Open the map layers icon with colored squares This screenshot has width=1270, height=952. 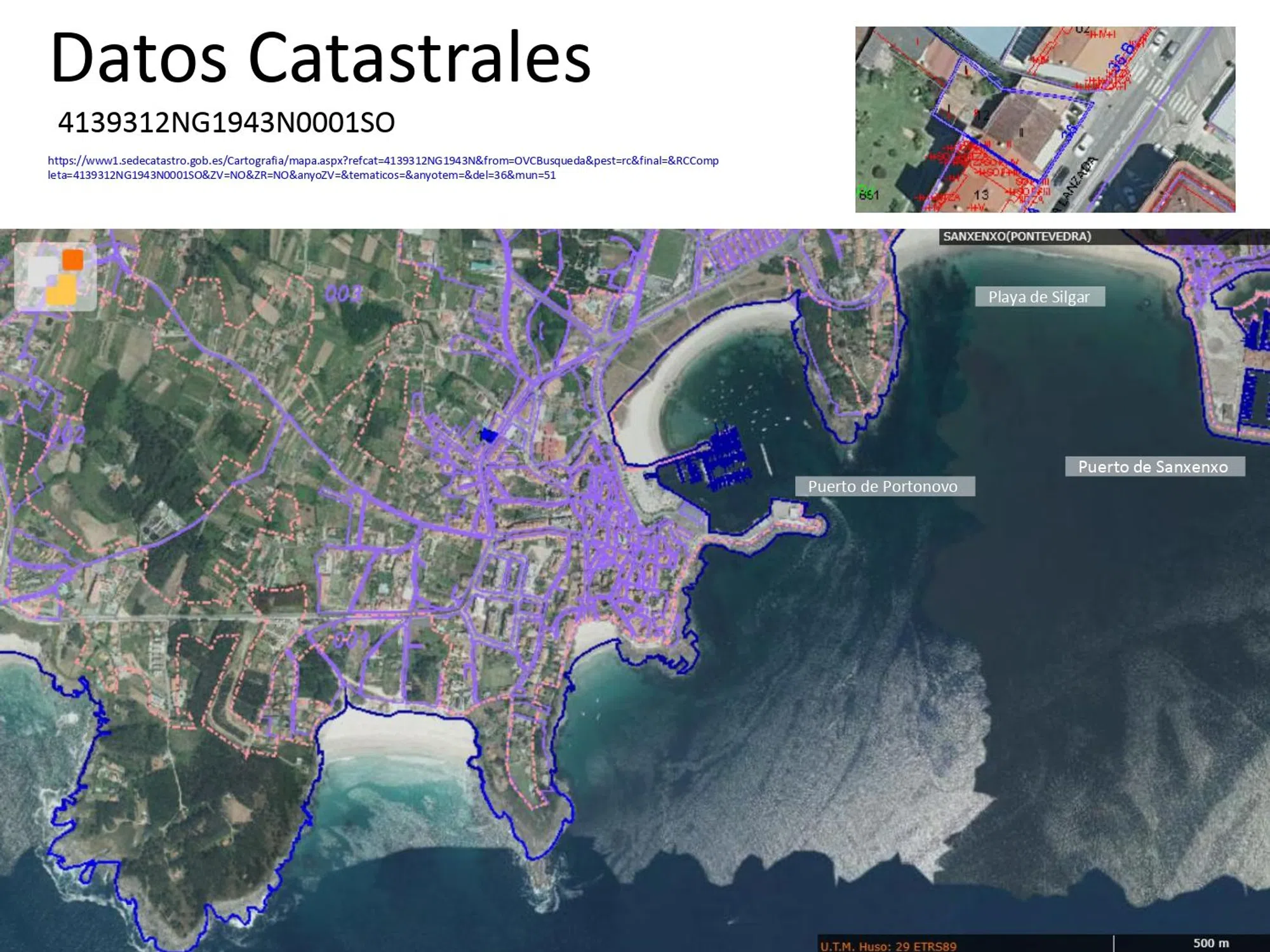pyautogui.click(x=56, y=277)
